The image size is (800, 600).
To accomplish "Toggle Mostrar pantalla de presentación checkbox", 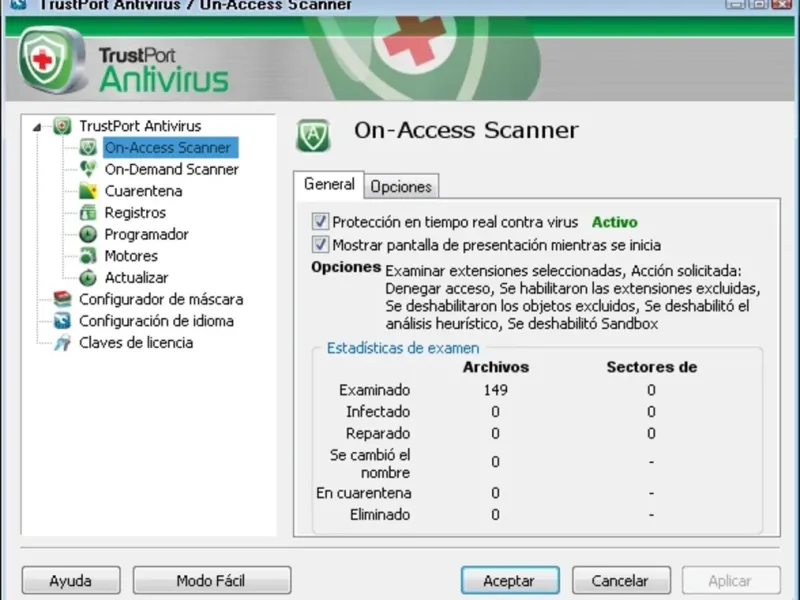I will pos(320,245).
